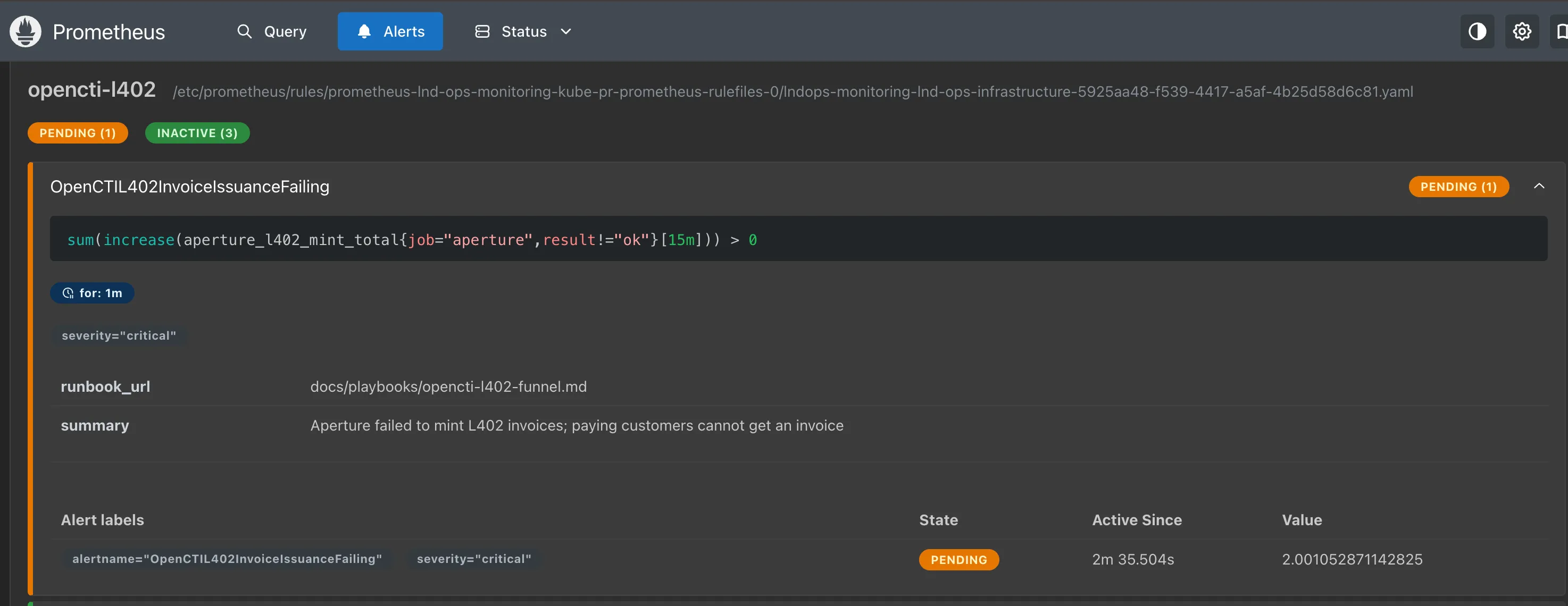Click the summary annotation key
1568x606 pixels.
(95, 426)
